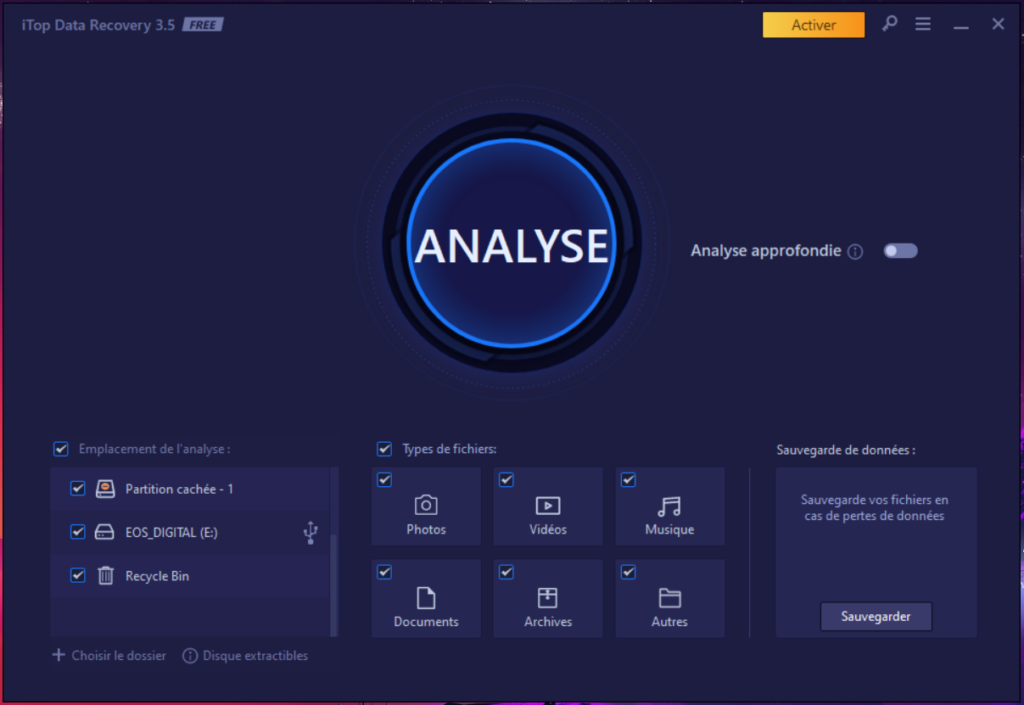Toggle the Emplacement de l'analyse checkbox
Image resolution: width=1024 pixels, height=705 pixels.
click(x=61, y=449)
